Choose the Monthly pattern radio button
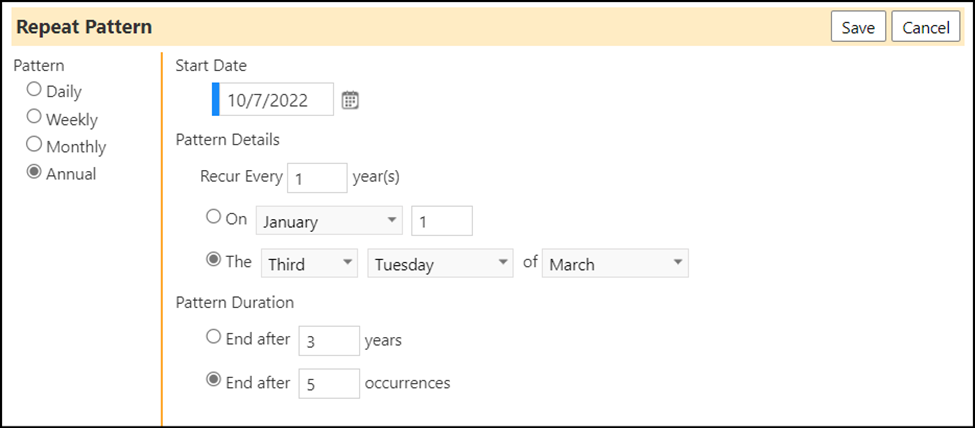 [34, 144]
